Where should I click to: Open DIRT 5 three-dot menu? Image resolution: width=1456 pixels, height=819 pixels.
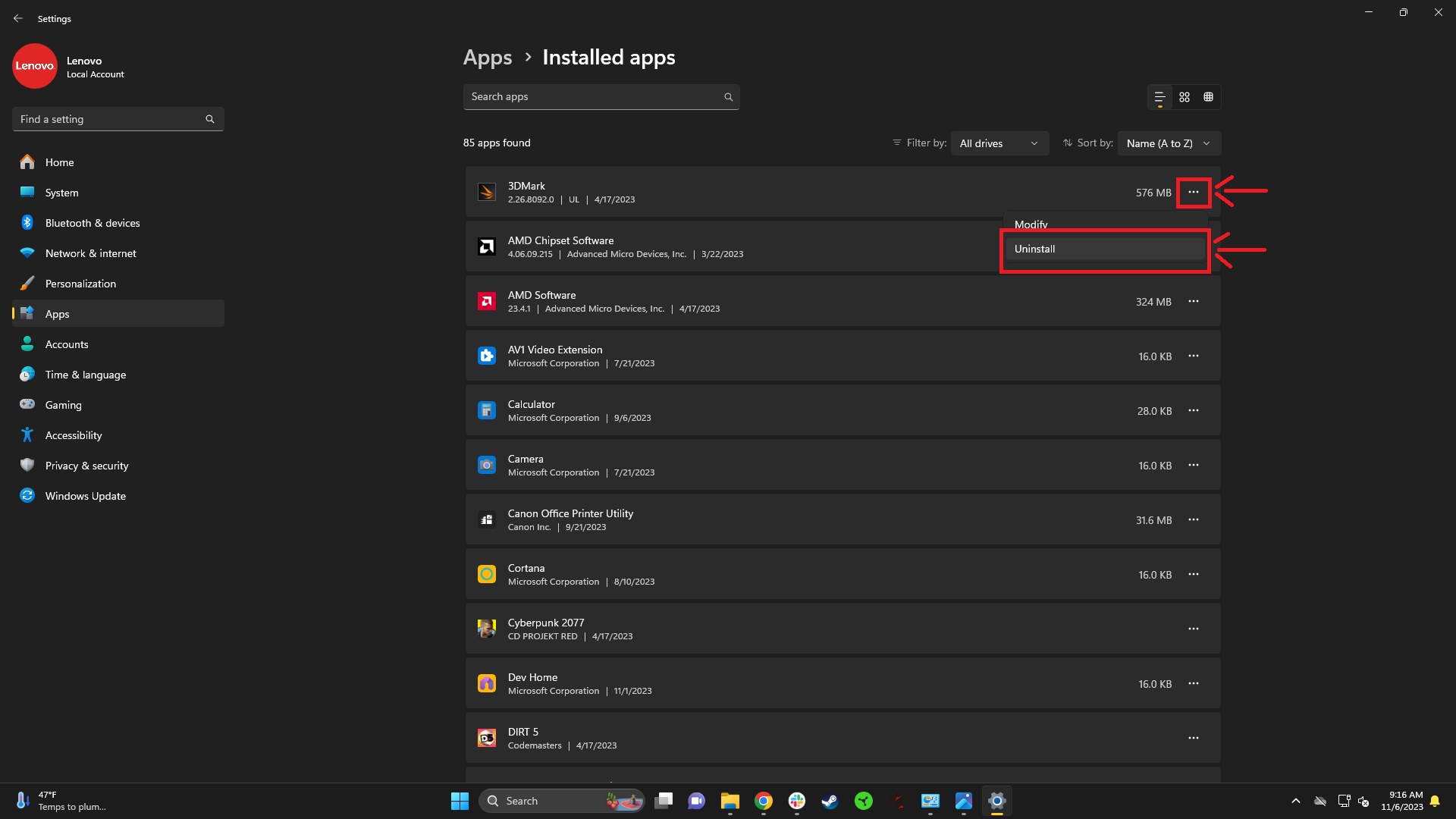coord(1193,739)
